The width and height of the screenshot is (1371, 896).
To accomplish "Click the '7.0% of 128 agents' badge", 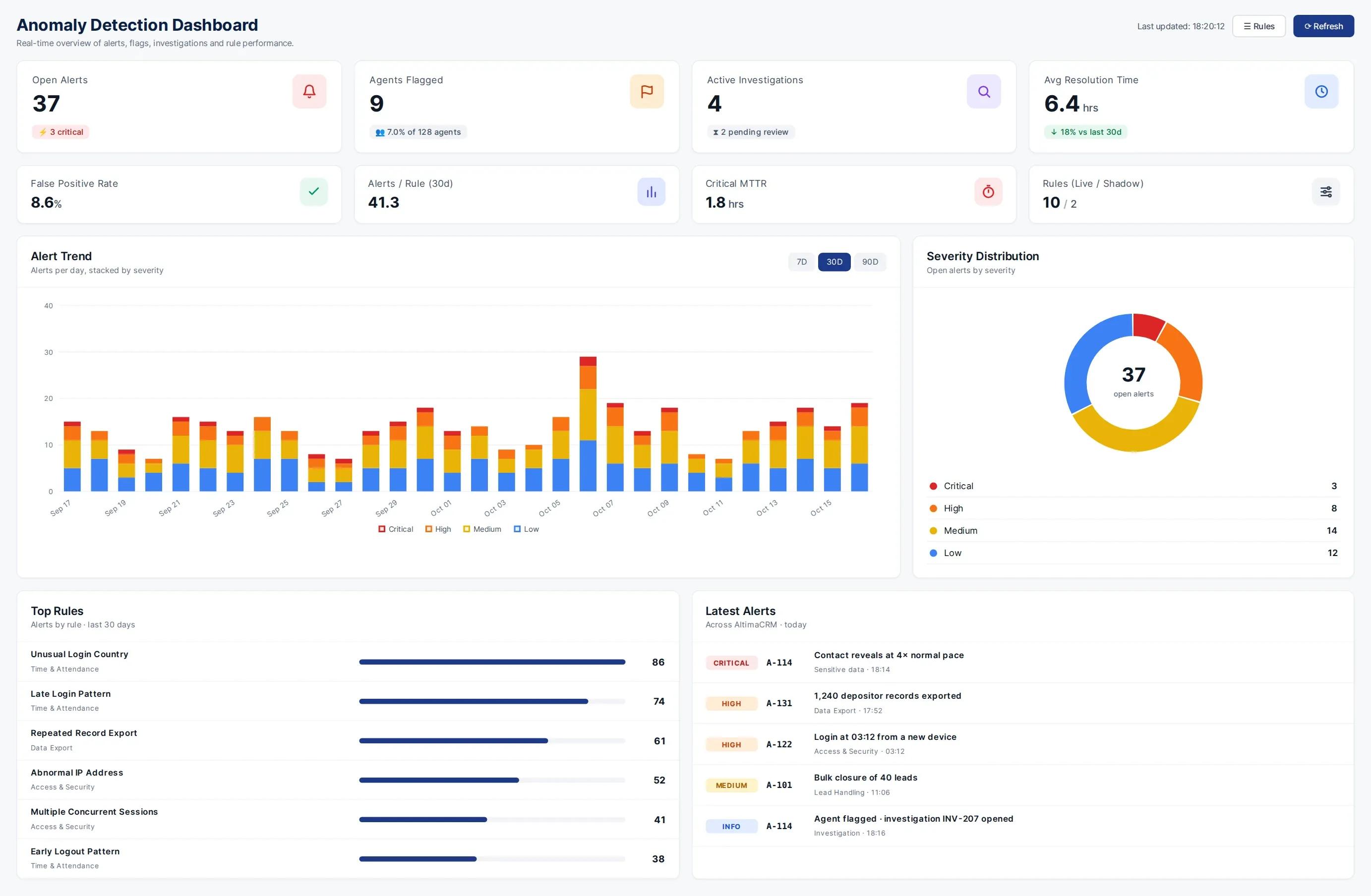I will pos(418,132).
